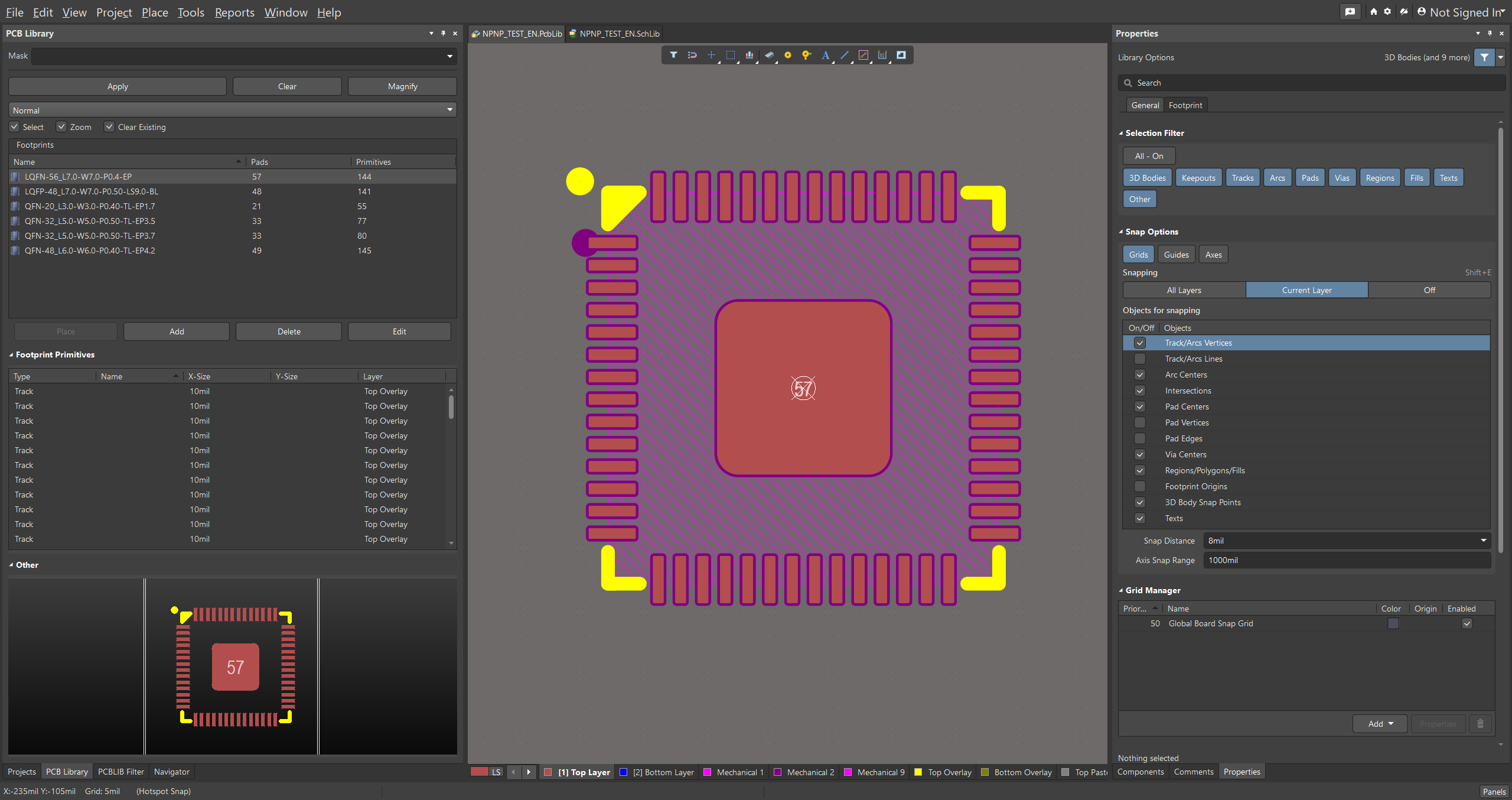Open the Normal mode dropdown

(450, 110)
